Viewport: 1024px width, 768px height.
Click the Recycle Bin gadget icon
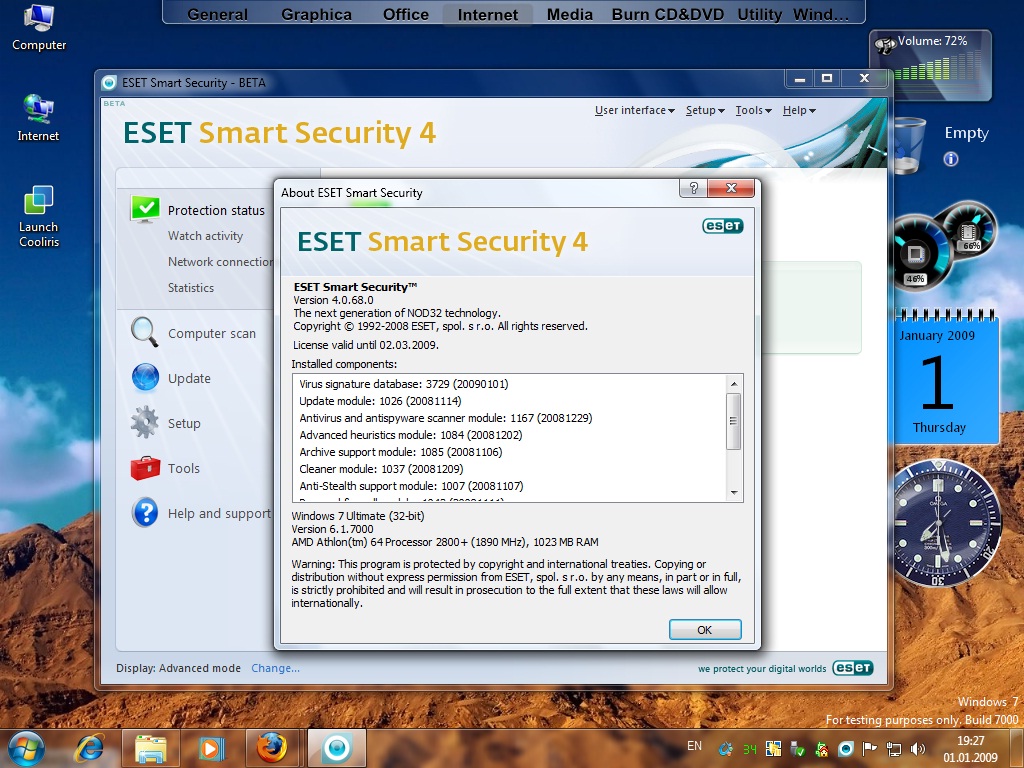(908, 145)
